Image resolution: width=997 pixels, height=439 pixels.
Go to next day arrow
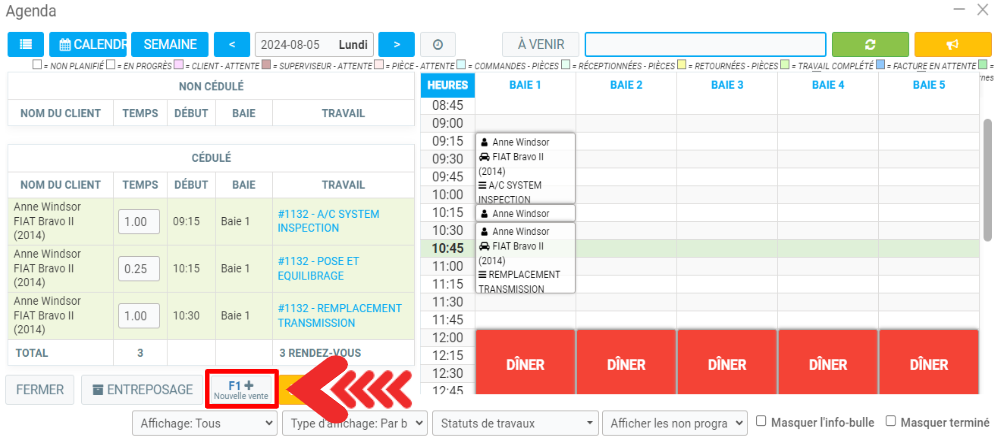tap(396, 45)
